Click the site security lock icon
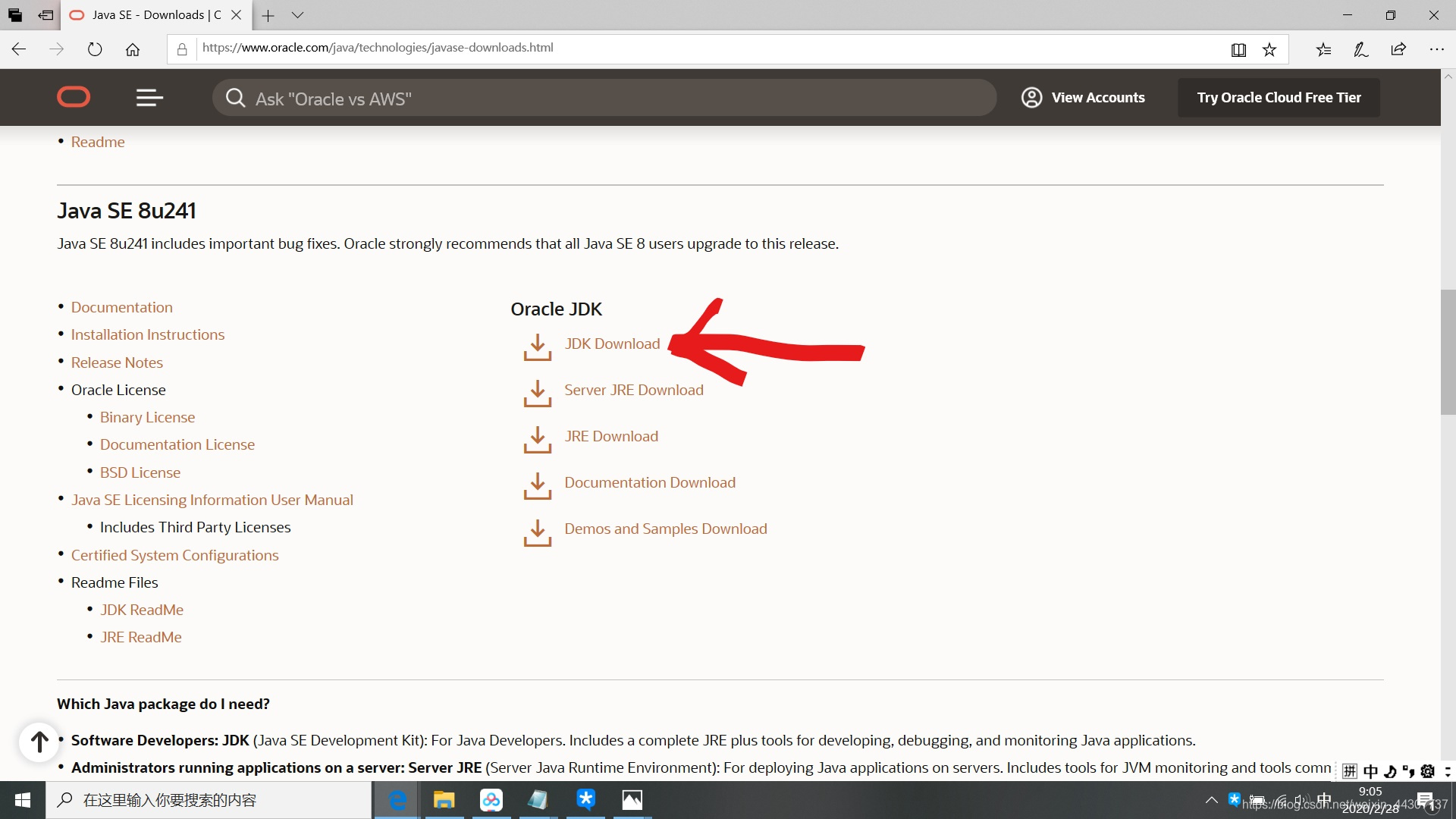The width and height of the screenshot is (1456, 819). point(182,50)
